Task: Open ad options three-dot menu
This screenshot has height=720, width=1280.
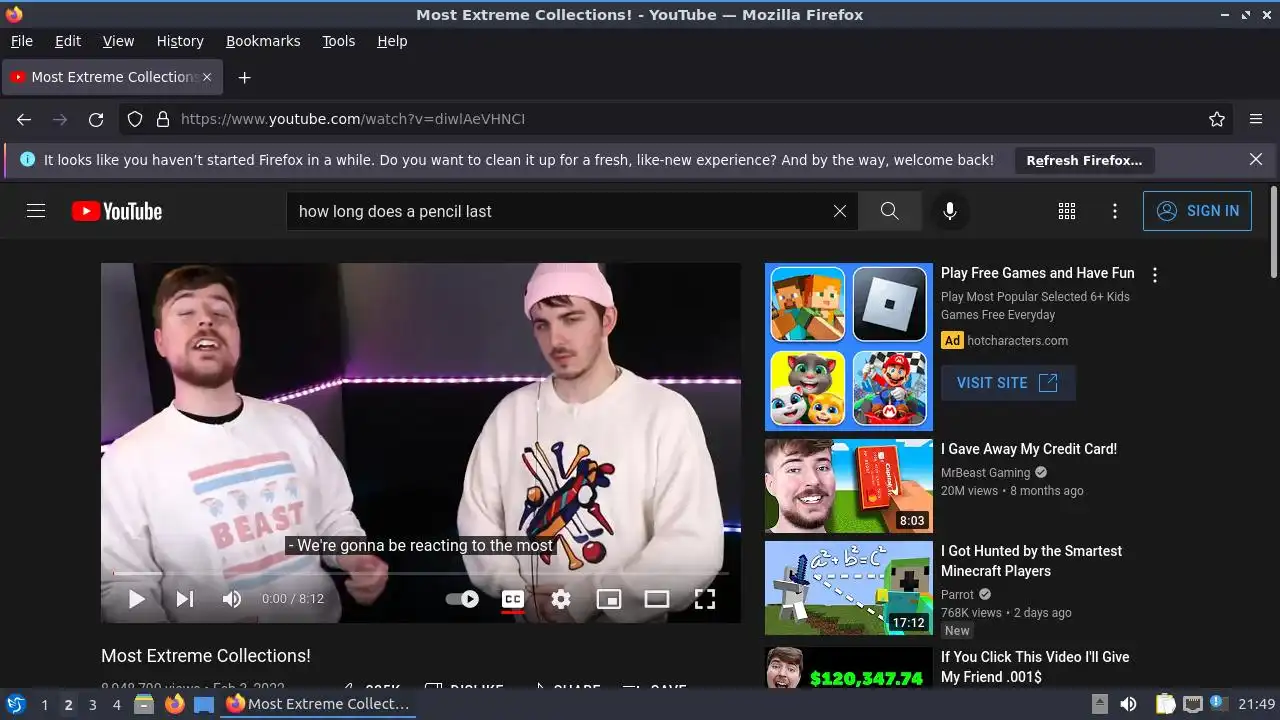Action: coord(1155,275)
